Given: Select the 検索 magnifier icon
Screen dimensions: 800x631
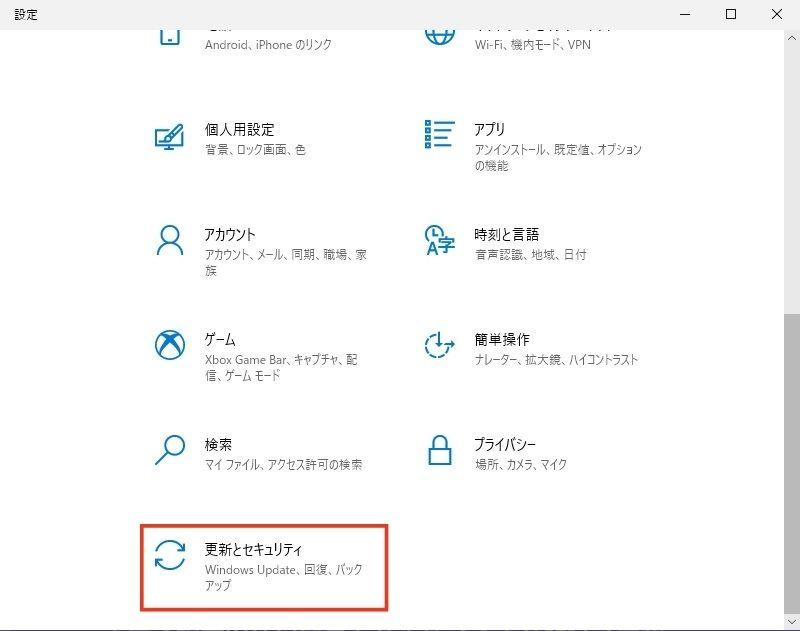Looking at the screenshot, I should [x=168, y=446].
